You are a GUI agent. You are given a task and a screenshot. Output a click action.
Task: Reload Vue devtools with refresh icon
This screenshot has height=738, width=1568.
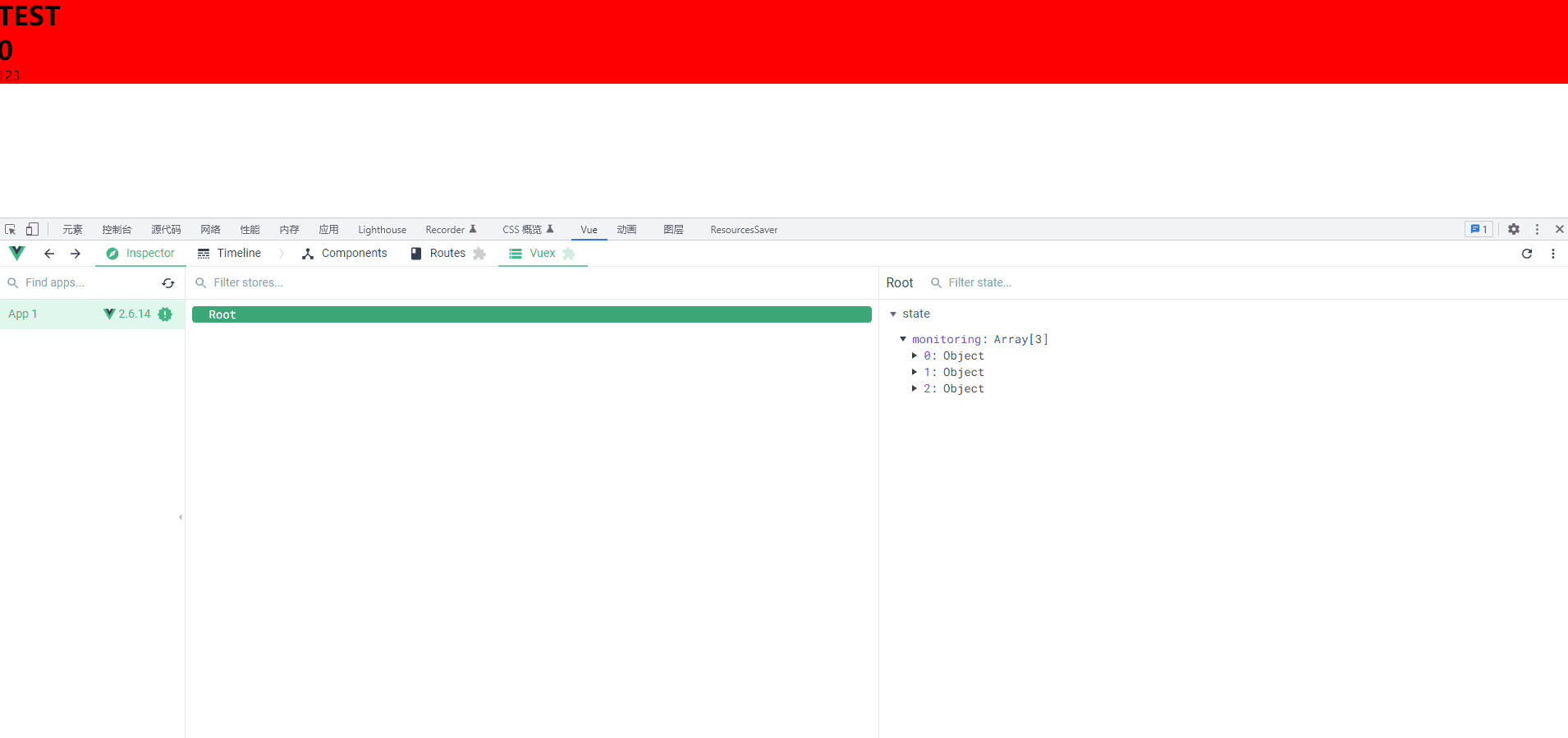pos(1527,254)
